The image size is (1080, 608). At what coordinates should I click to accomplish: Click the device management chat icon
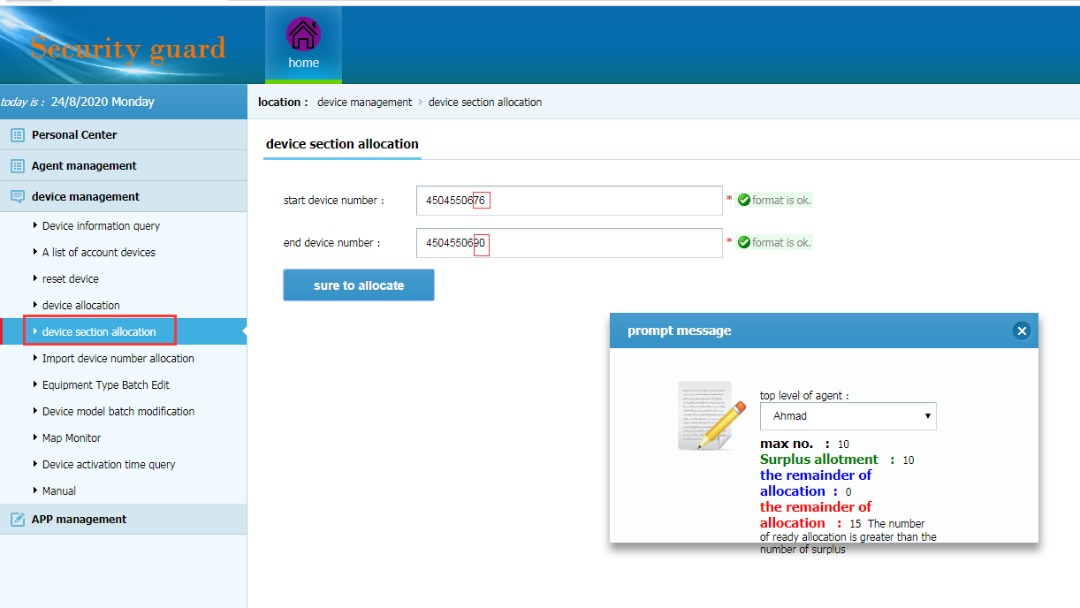tap(17, 197)
